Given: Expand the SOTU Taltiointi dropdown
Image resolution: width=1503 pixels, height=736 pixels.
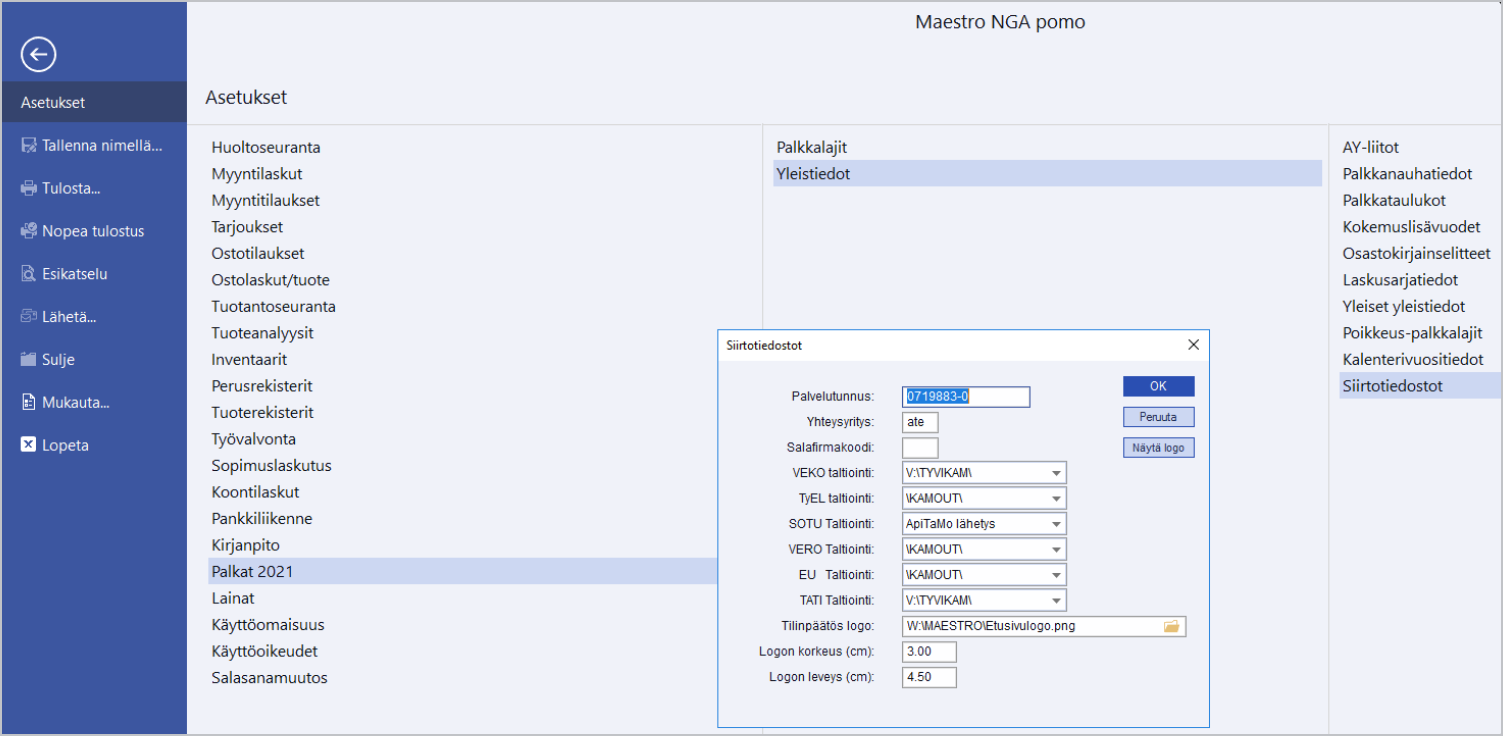Looking at the screenshot, I should coord(1056,524).
